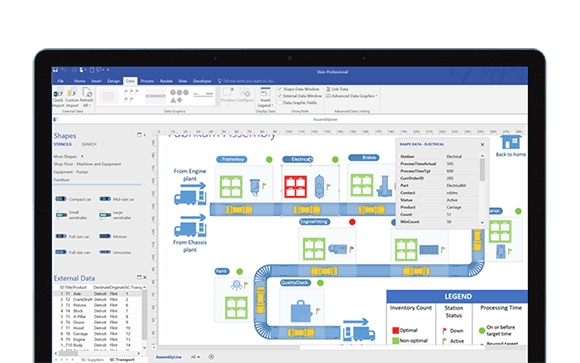580x363 pixels.
Task: Open the Insert Legend tool
Action: pyautogui.click(x=265, y=98)
